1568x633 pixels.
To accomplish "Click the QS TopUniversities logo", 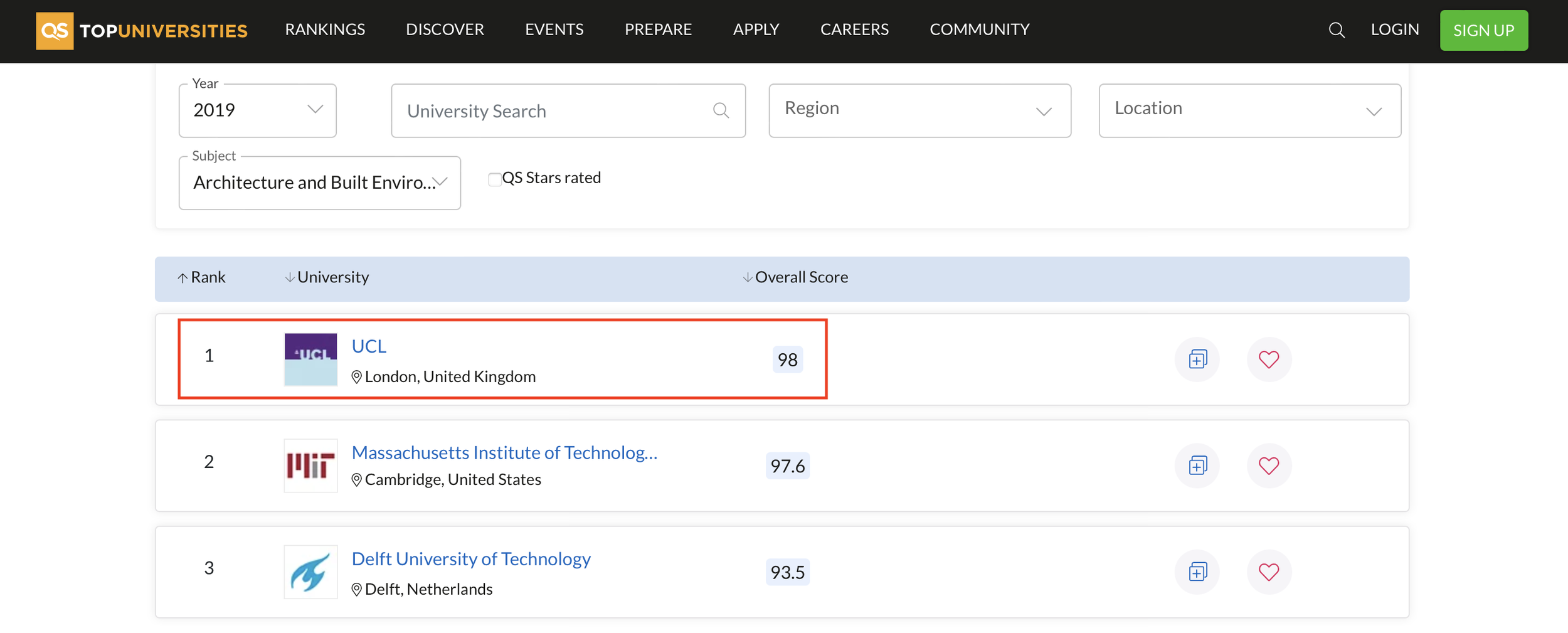I will tap(142, 31).
